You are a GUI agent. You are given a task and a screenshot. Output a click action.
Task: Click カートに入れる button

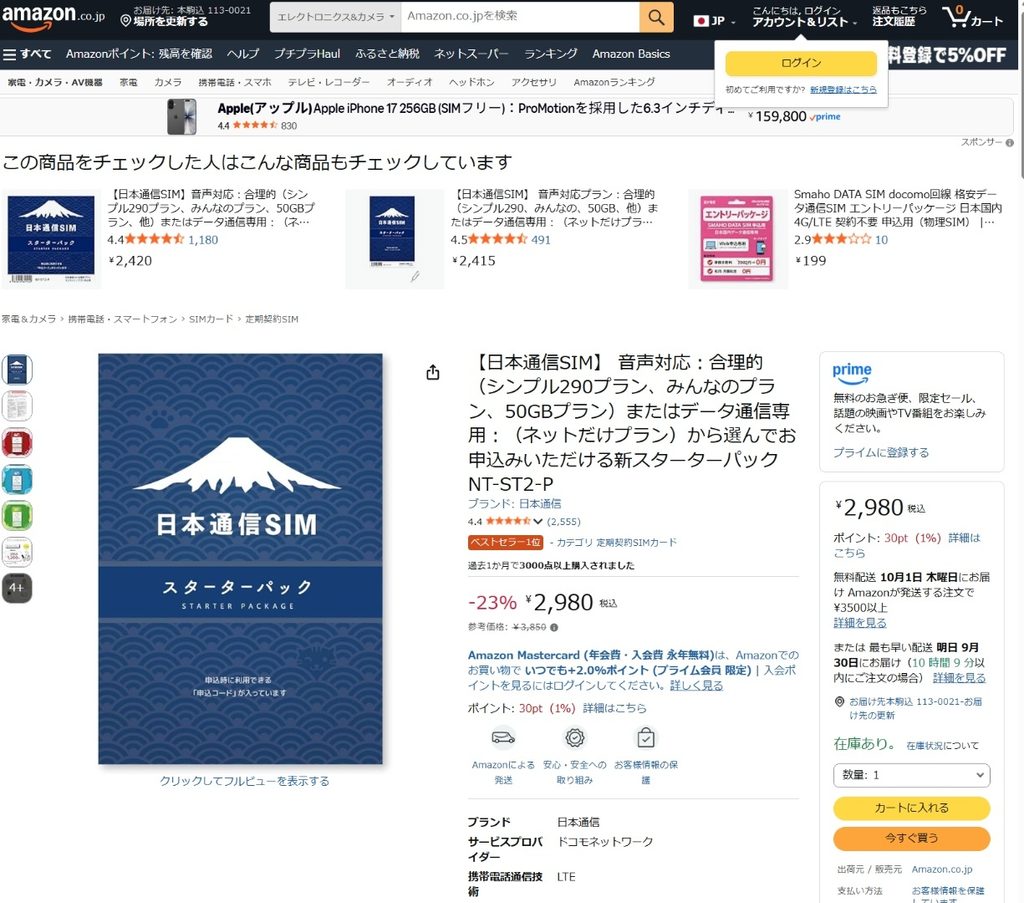tap(912, 808)
